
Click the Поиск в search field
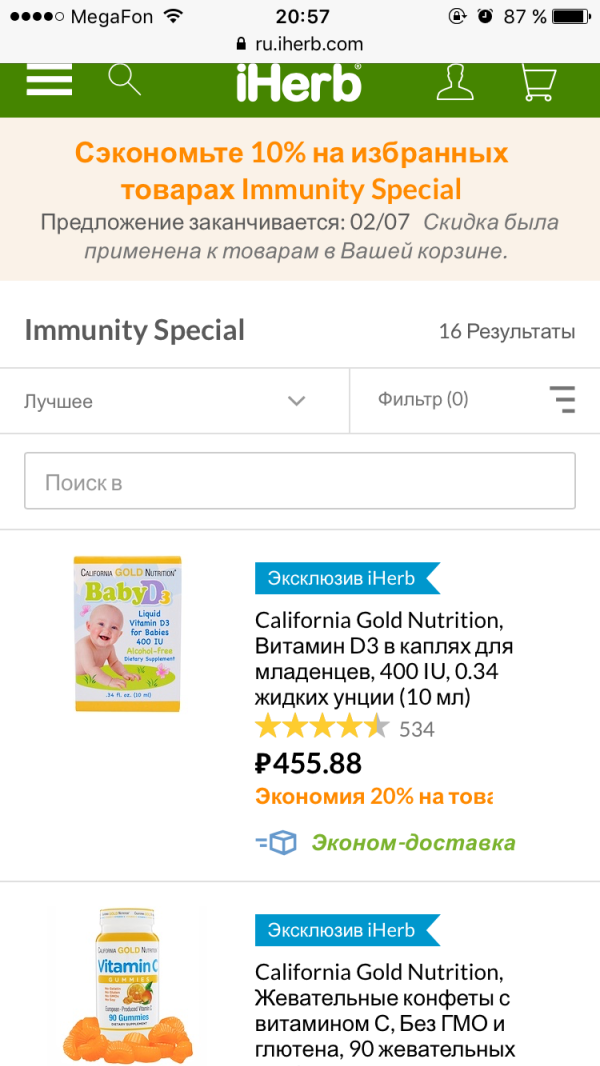(x=299, y=482)
